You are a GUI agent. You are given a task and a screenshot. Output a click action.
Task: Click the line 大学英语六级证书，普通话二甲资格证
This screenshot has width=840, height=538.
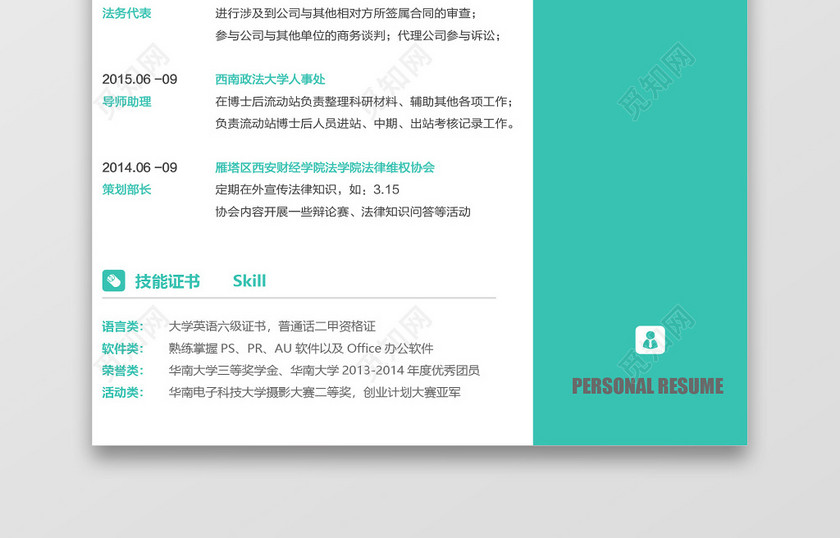coord(272,326)
